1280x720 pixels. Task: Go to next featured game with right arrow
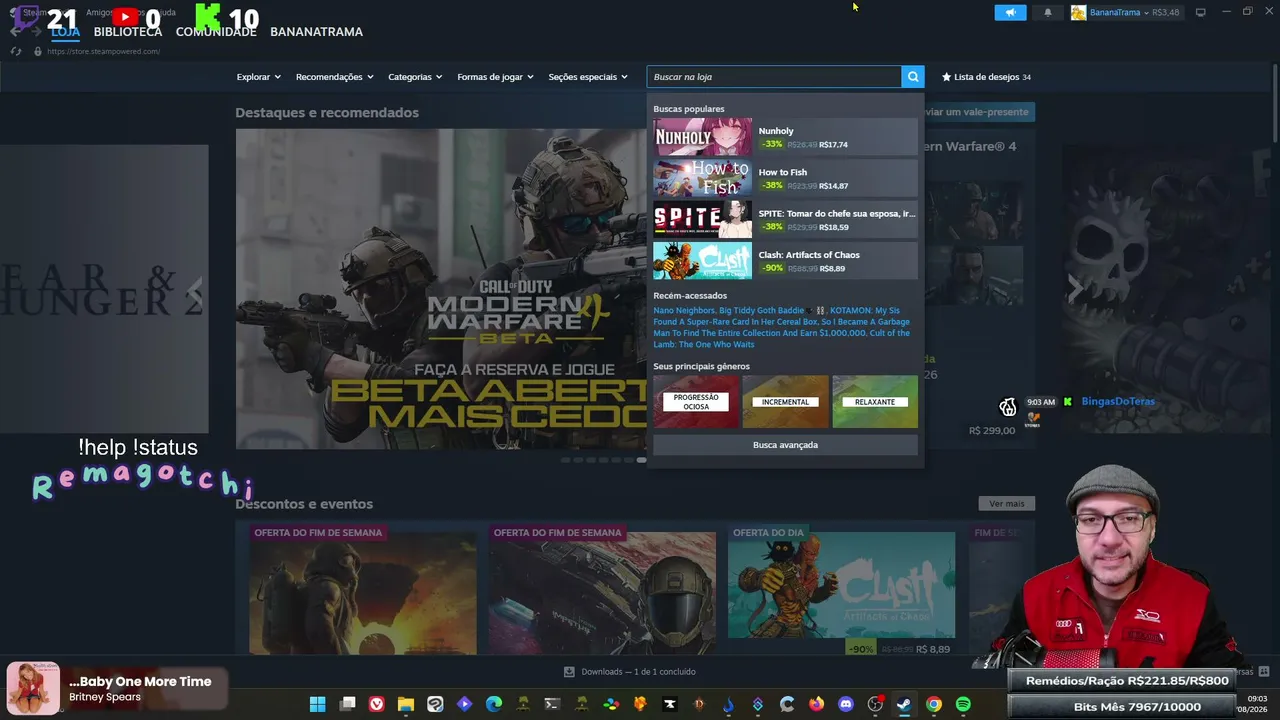[x=1075, y=290]
